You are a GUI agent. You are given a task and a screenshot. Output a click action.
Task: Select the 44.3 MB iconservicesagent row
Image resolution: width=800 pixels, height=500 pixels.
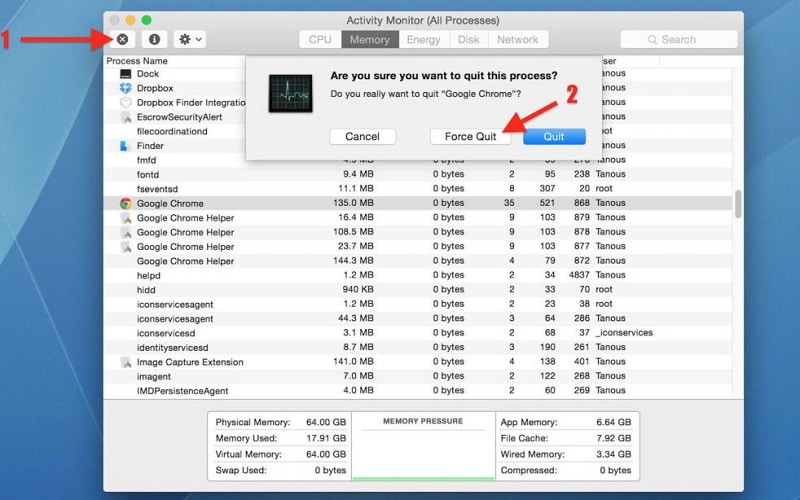pos(418,318)
